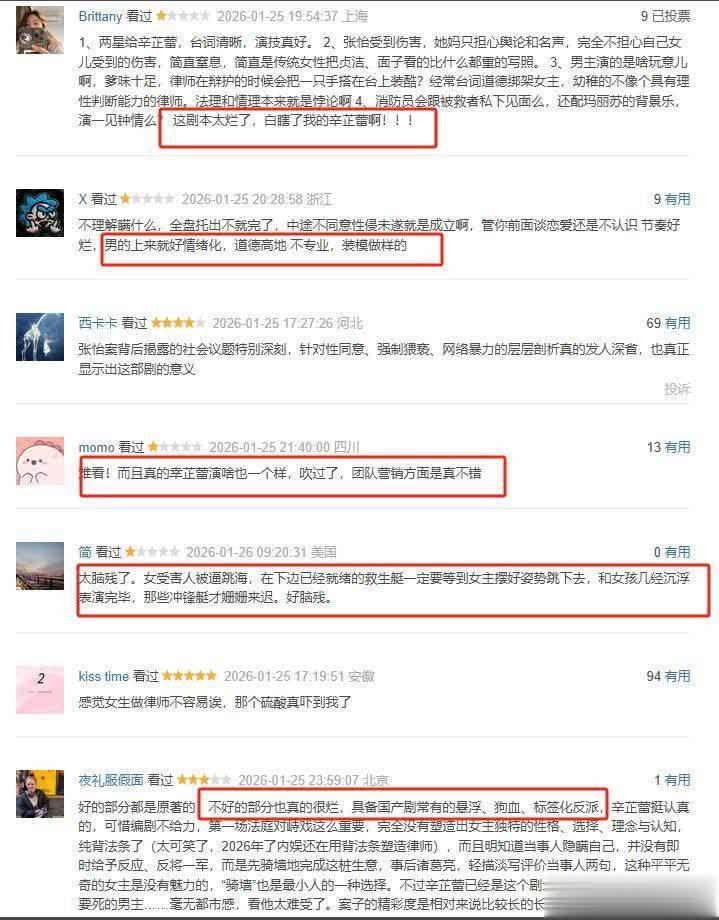Vote 有用 on 夜礼服假面's review
The height and width of the screenshot is (920, 719).
pyautogui.click(x=677, y=780)
